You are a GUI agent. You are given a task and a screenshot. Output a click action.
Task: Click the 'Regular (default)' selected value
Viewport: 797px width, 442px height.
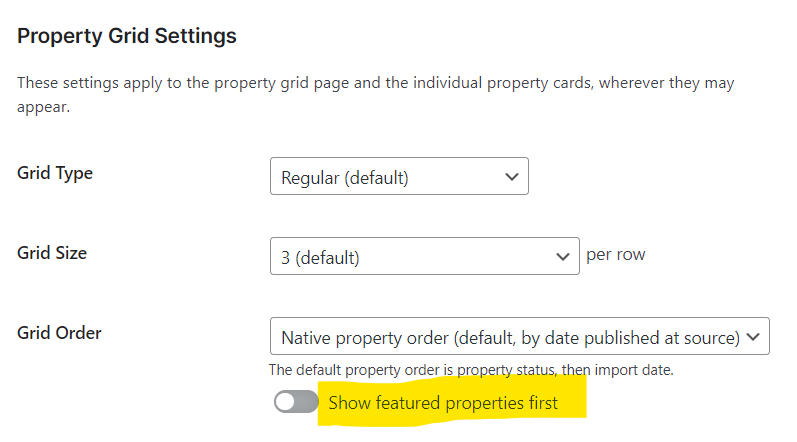[x=345, y=178]
